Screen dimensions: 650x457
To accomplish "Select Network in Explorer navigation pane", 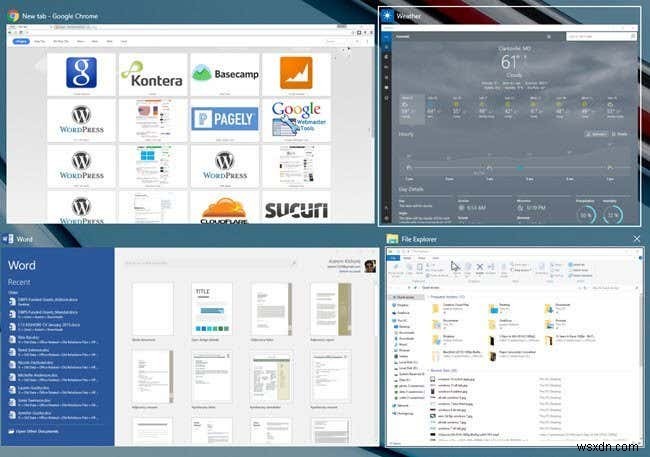I will (x=400, y=406).
